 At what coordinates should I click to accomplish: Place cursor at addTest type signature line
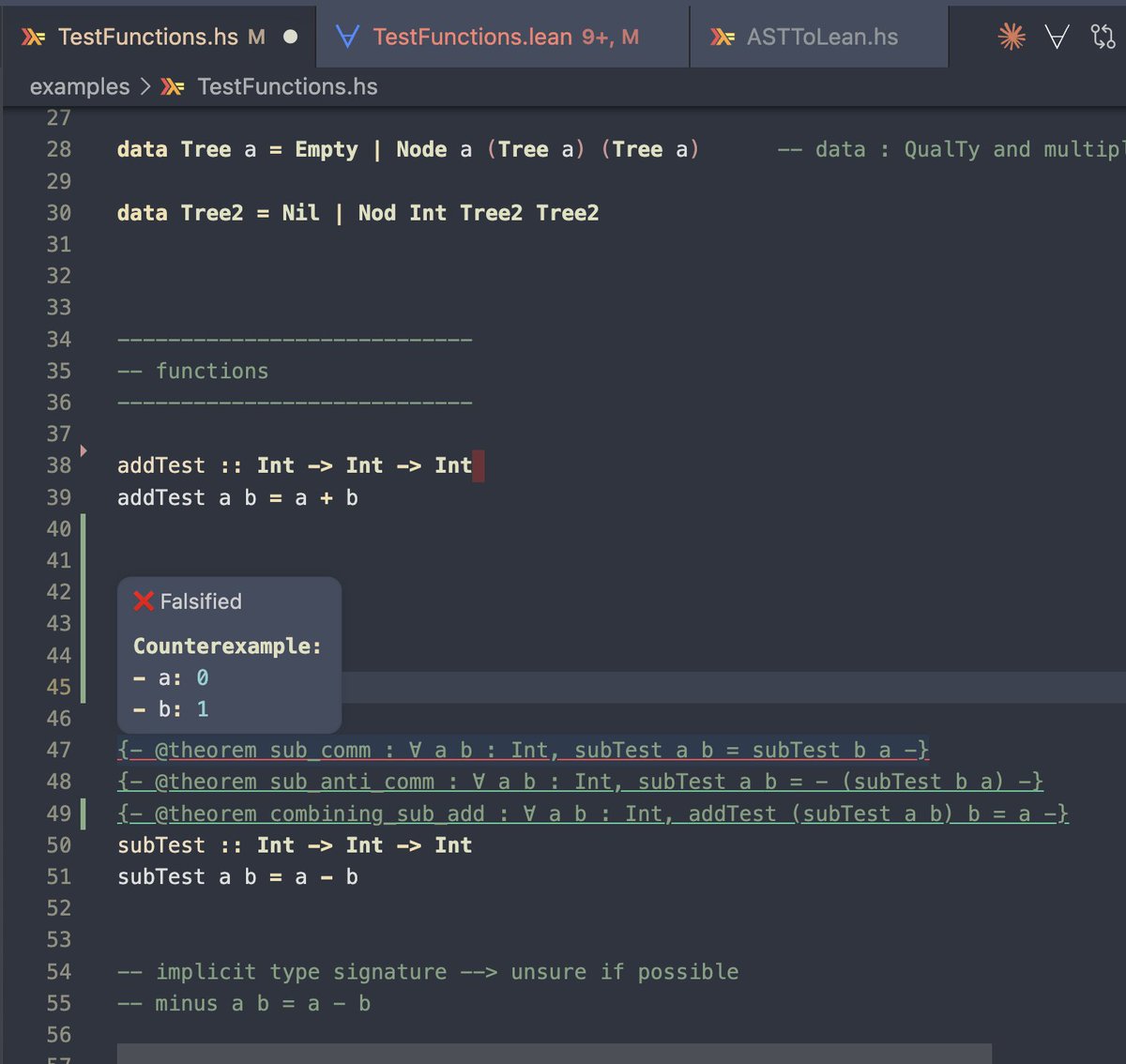[295, 465]
